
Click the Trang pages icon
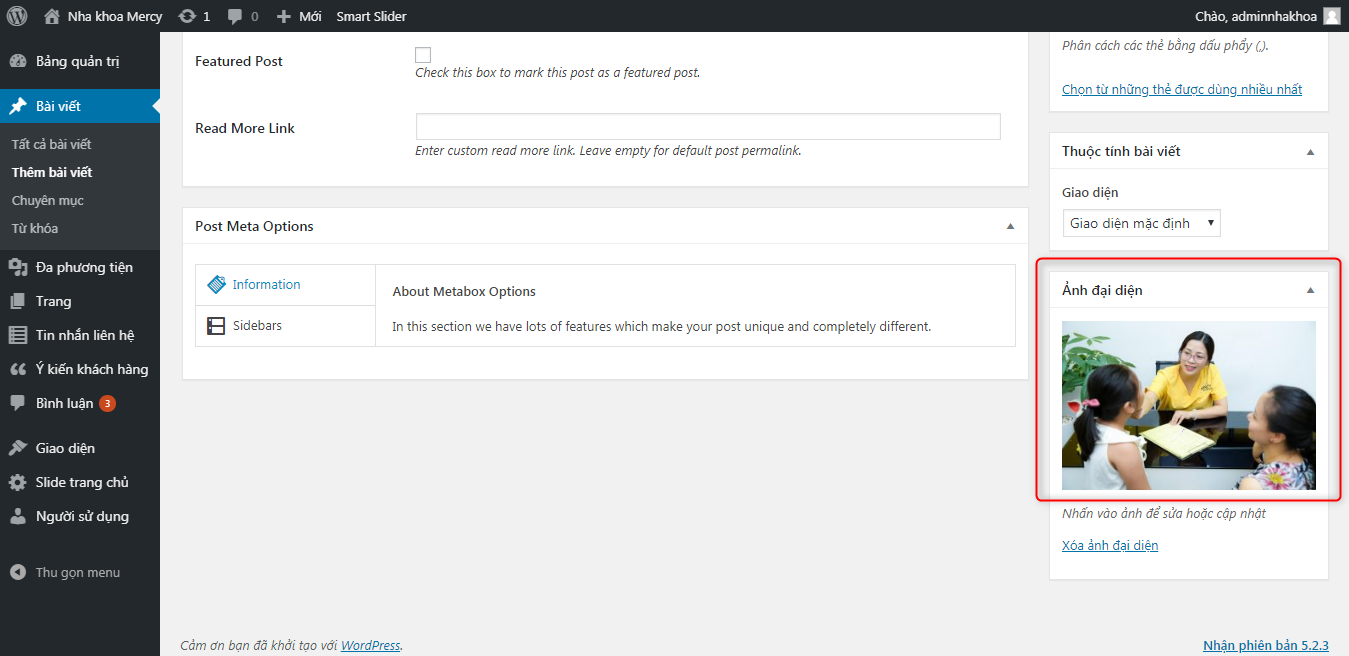18,301
